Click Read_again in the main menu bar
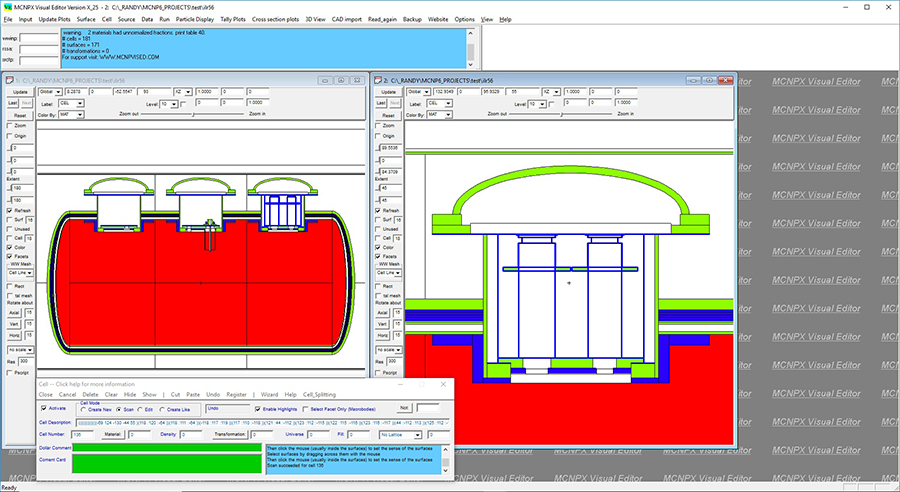This screenshot has width=900, height=492. pos(382,19)
